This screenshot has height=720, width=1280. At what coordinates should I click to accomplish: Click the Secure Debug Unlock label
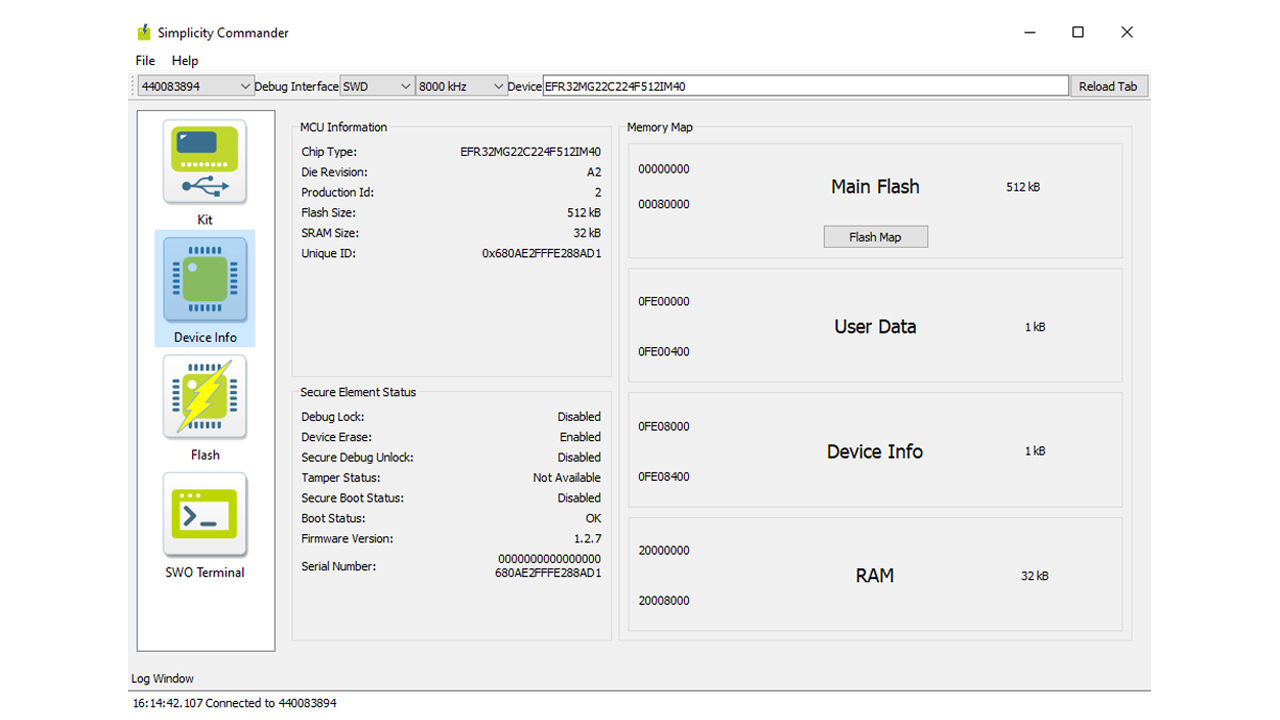[357, 457]
